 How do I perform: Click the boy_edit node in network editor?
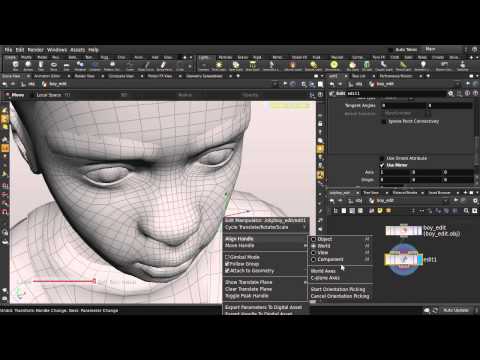(x=404, y=231)
